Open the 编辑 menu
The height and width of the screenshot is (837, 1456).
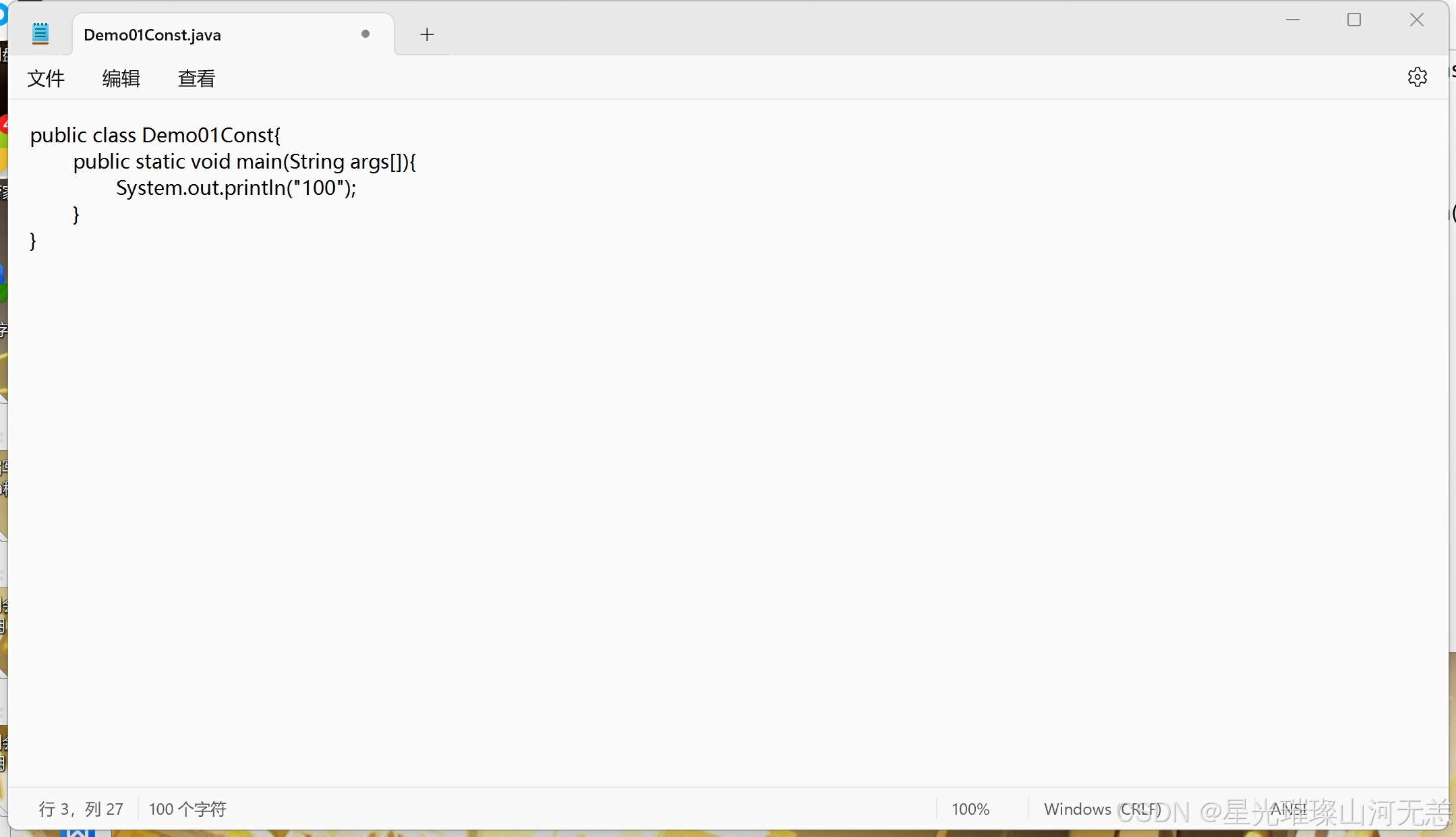(x=121, y=78)
